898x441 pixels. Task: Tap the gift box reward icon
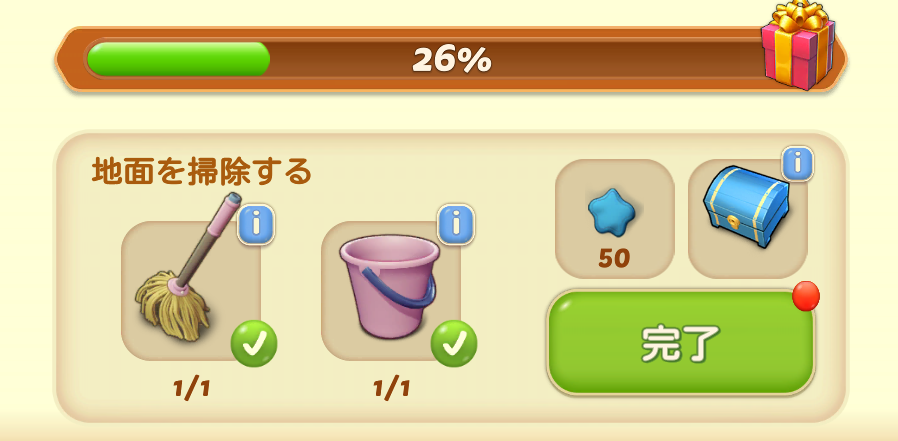pos(798,45)
